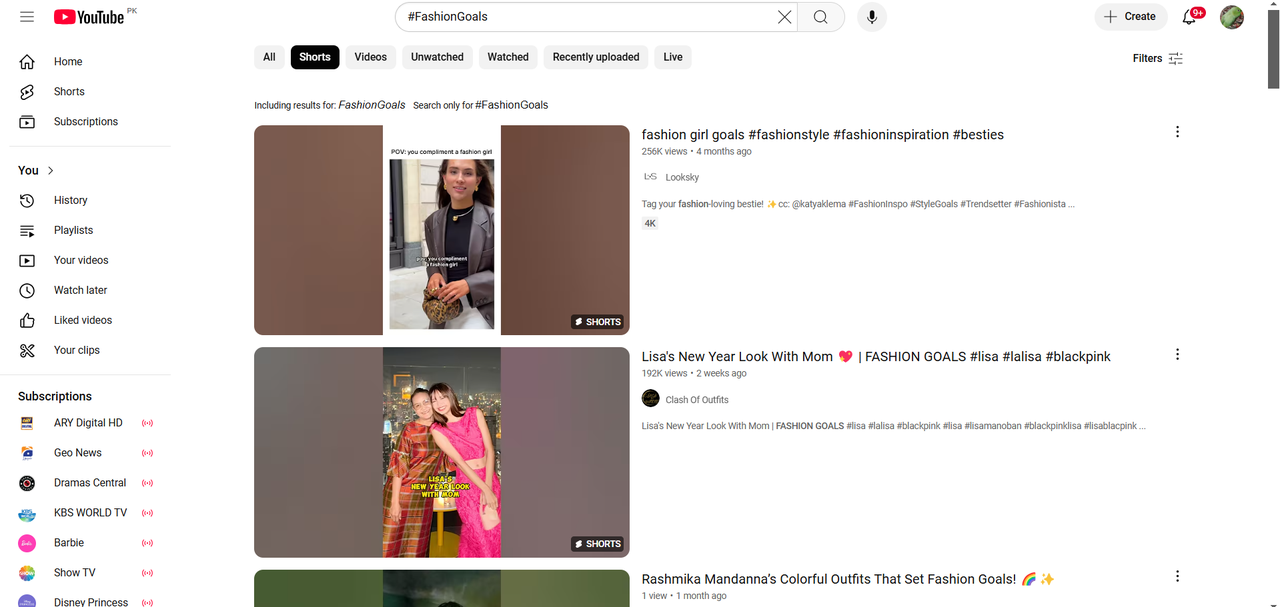The image size is (1280, 607).
Task: Click the Home icon in sidebar
Action: (28, 62)
